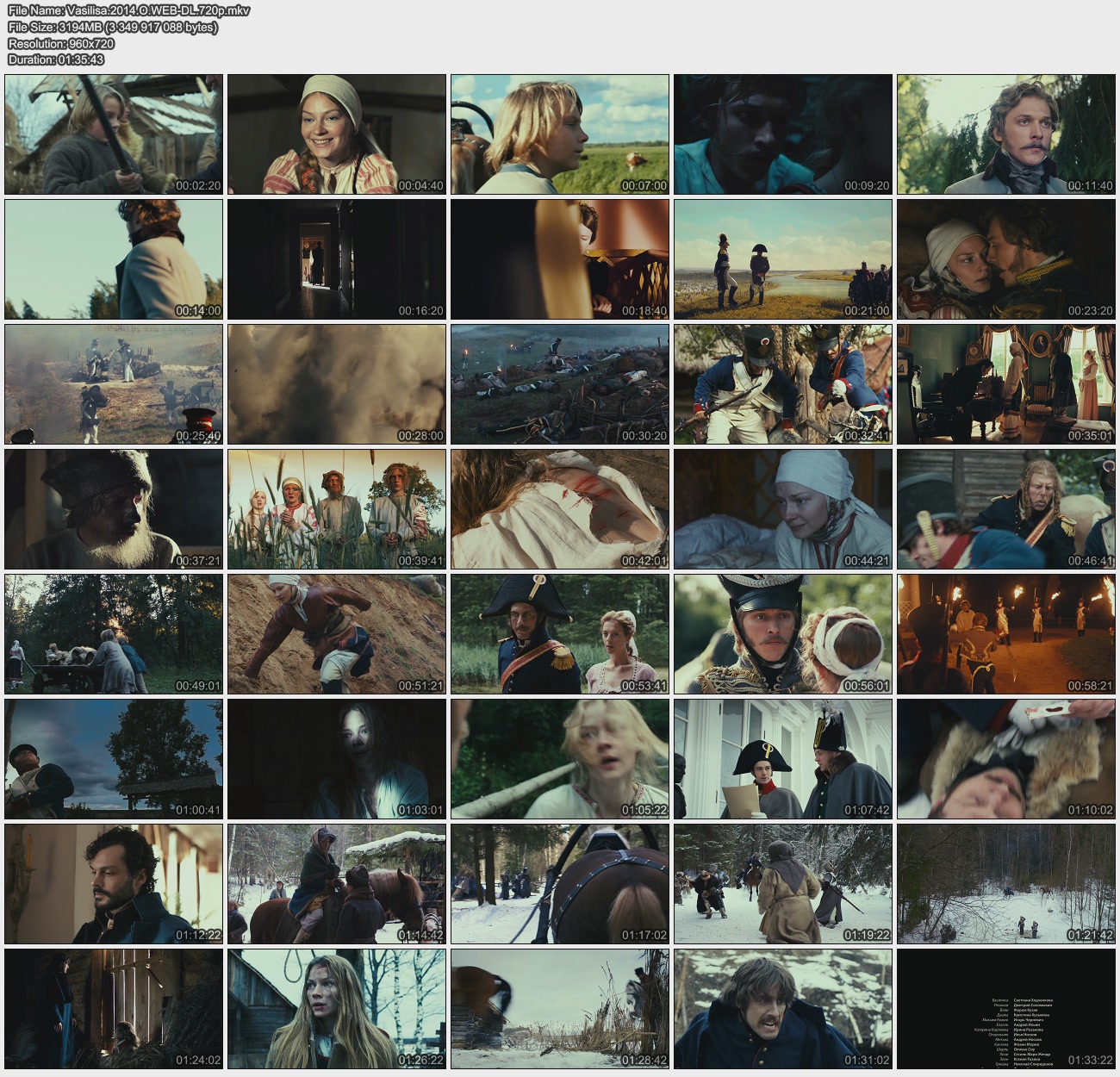Open the torchlit night frame at 00:58:21
This screenshot has height=1077, width=1120.
click(x=1006, y=634)
